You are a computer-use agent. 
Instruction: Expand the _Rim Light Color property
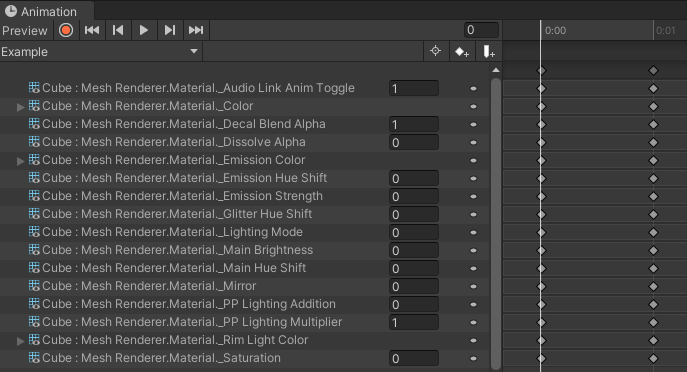[20, 341]
